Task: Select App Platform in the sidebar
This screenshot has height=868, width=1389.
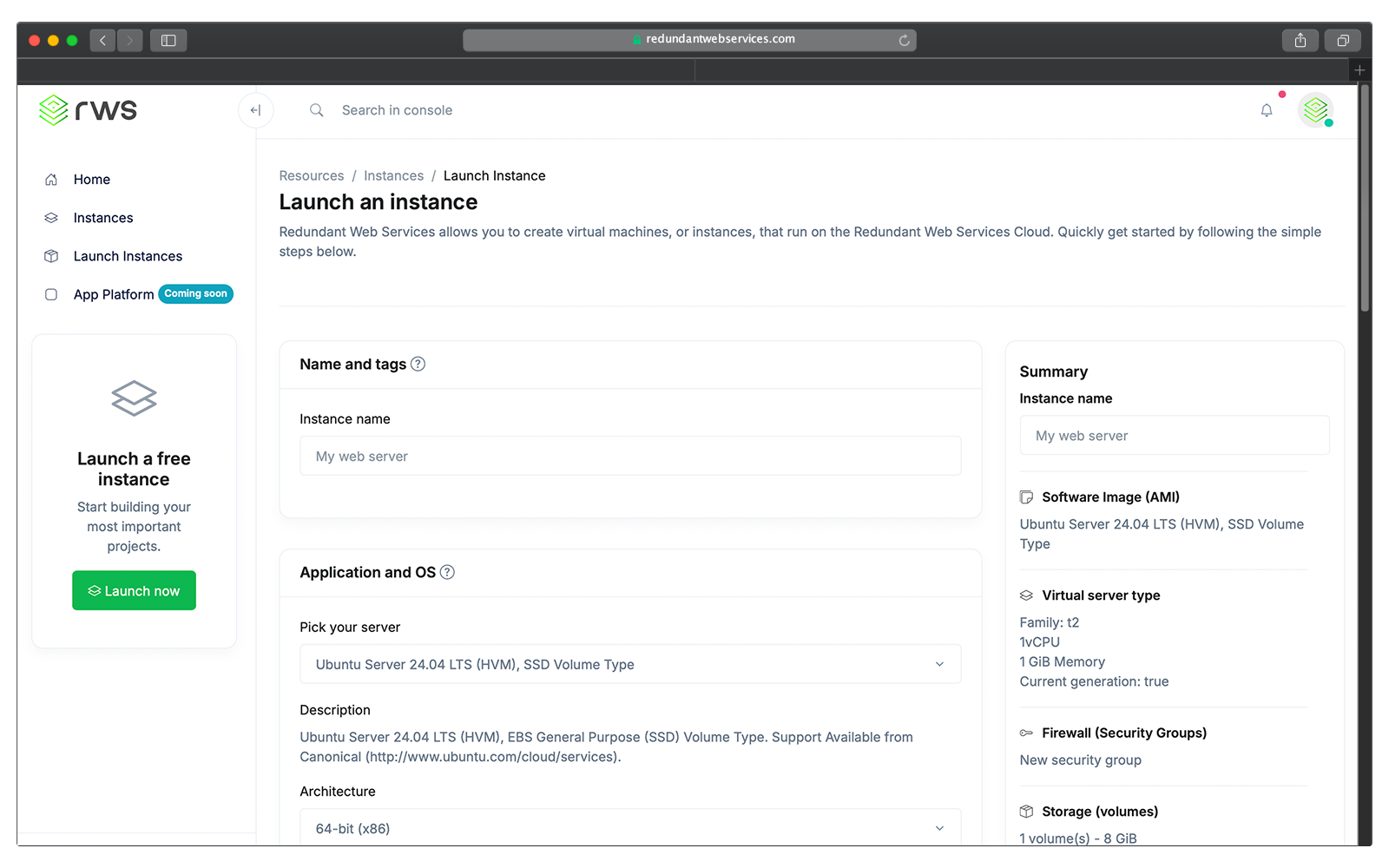Action: click(x=114, y=294)
